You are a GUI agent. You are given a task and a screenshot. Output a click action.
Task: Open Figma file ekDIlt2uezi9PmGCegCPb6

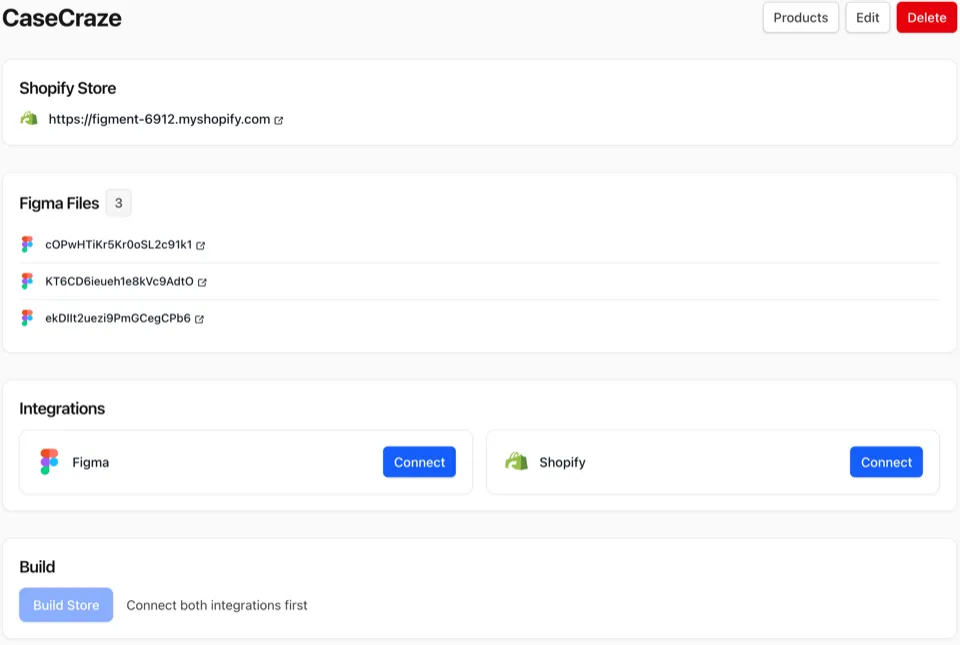118,318
